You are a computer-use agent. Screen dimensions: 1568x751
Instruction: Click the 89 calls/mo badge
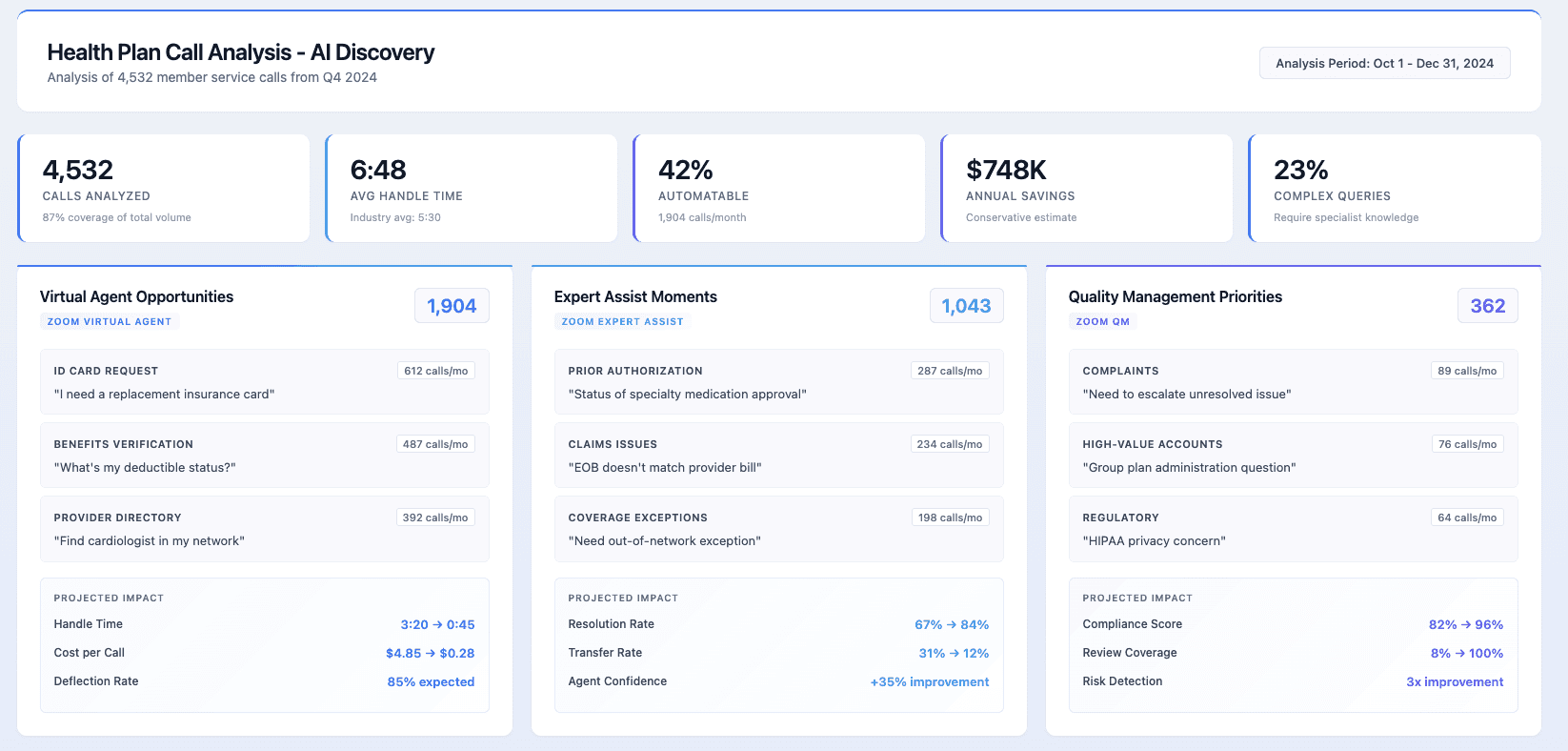tap(1467, 371)
